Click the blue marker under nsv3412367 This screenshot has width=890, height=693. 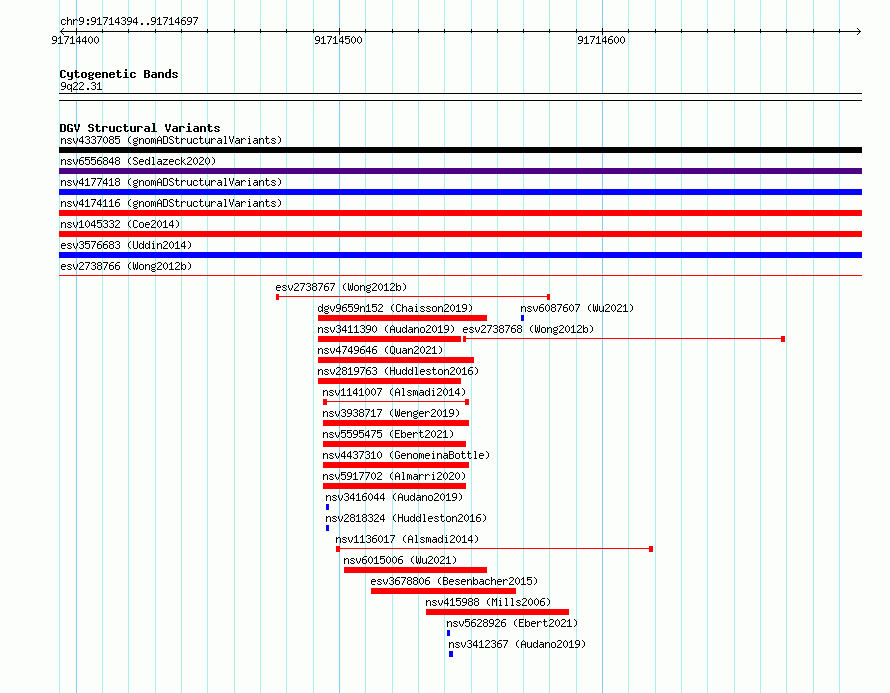(451, 654)
